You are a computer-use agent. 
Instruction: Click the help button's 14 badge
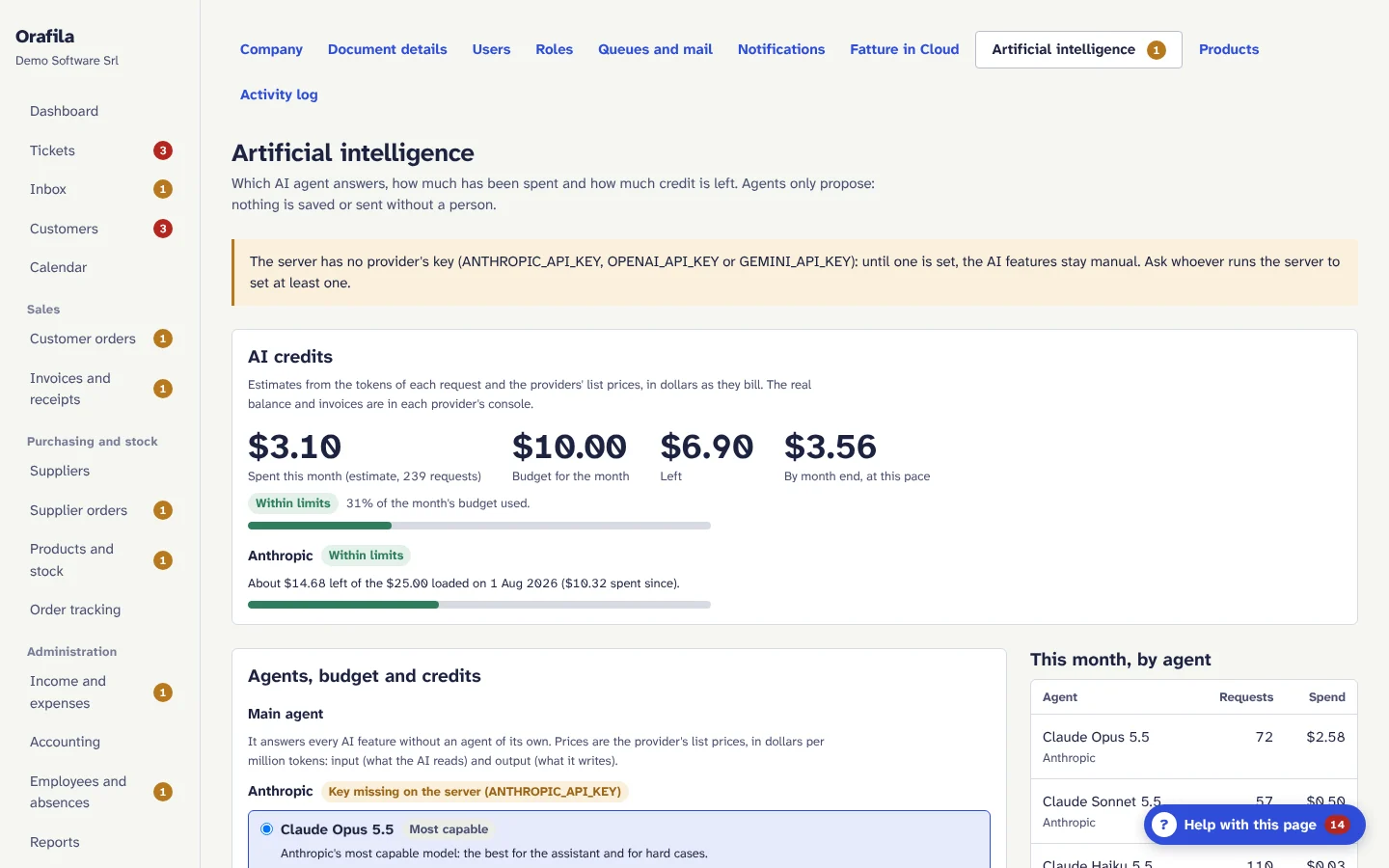pyautogui.click(x=1337, y=825)
